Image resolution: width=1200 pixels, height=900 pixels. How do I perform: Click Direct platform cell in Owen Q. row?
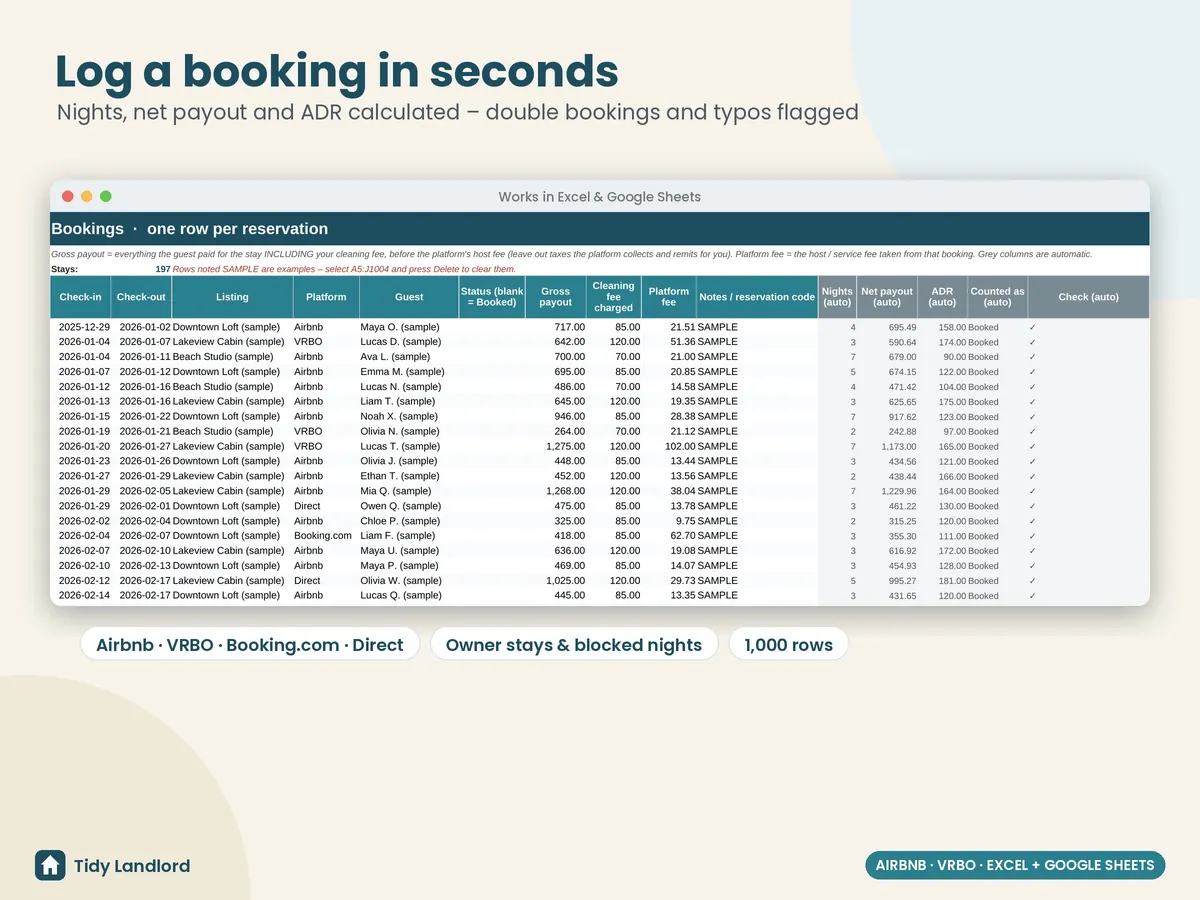tap(308, 506)
